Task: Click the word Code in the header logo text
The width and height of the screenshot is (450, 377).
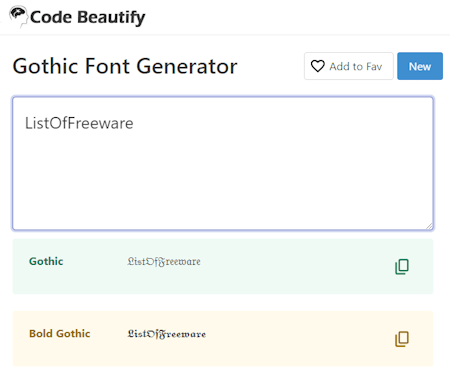Action: (51, 17)
